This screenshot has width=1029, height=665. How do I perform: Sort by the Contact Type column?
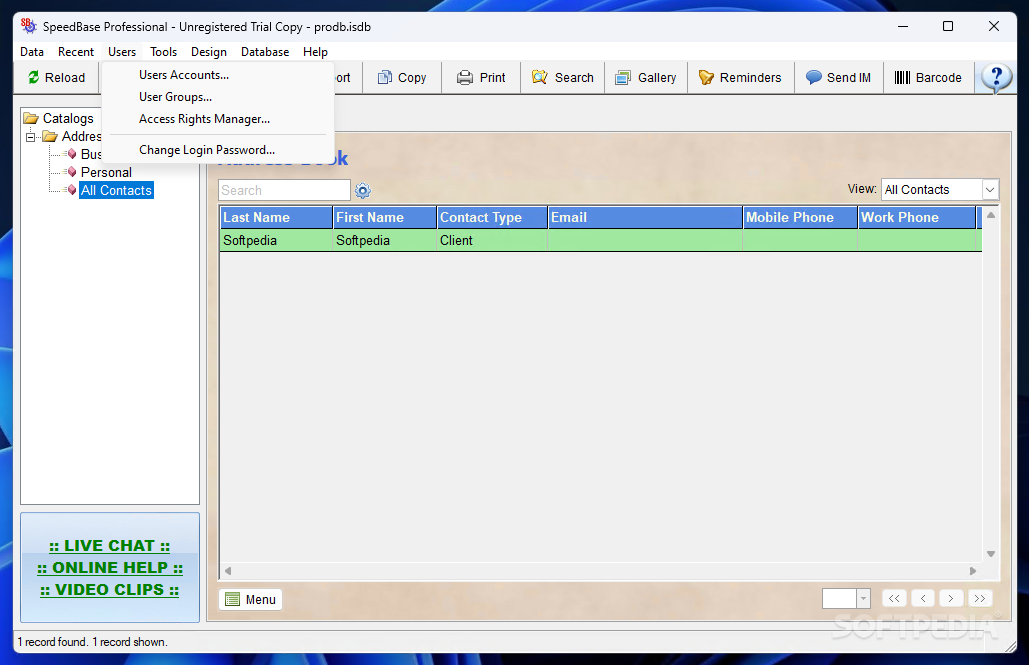click(492, 217)
